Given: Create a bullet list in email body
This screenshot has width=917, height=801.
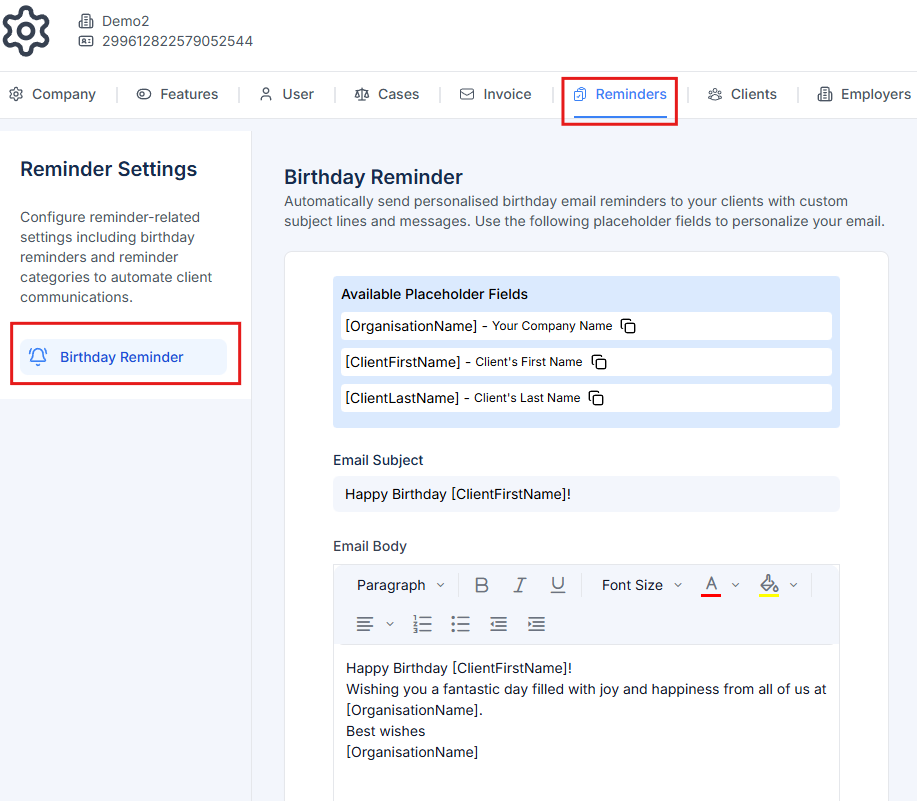Looking at the screenshot, I should [460, 623].
